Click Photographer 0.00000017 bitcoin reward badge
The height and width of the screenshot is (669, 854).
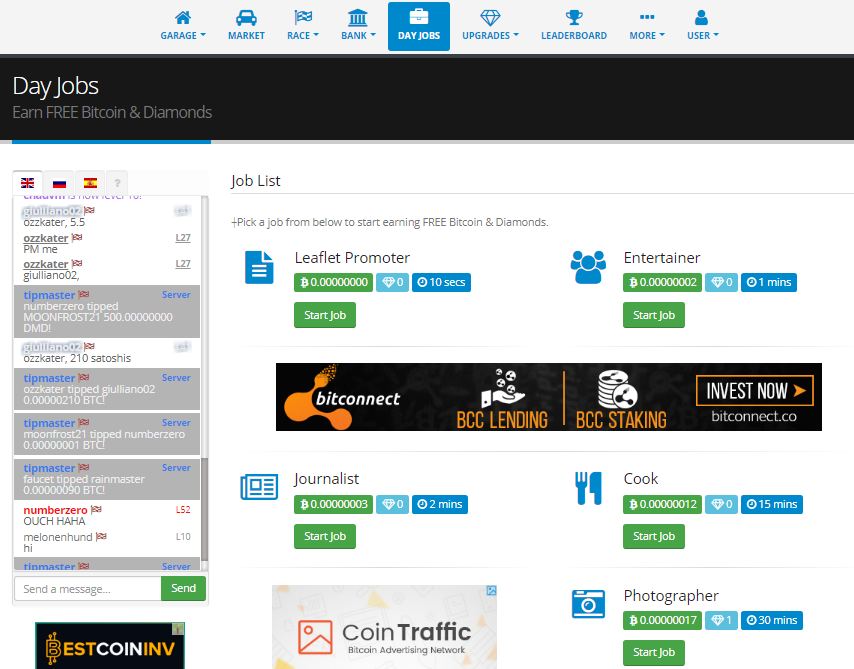click(663, 620)
